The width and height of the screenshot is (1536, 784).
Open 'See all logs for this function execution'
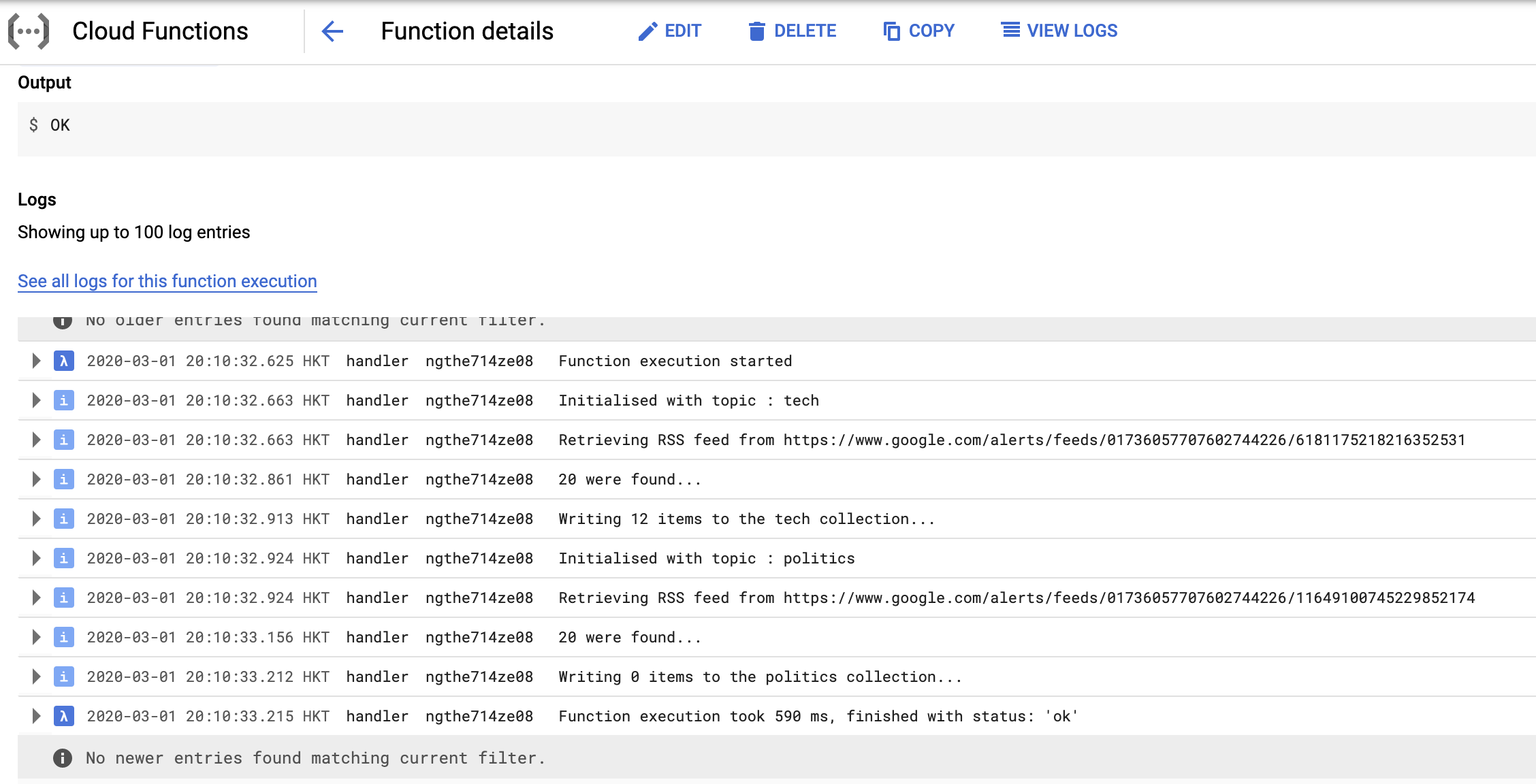(x=167, y=281)
